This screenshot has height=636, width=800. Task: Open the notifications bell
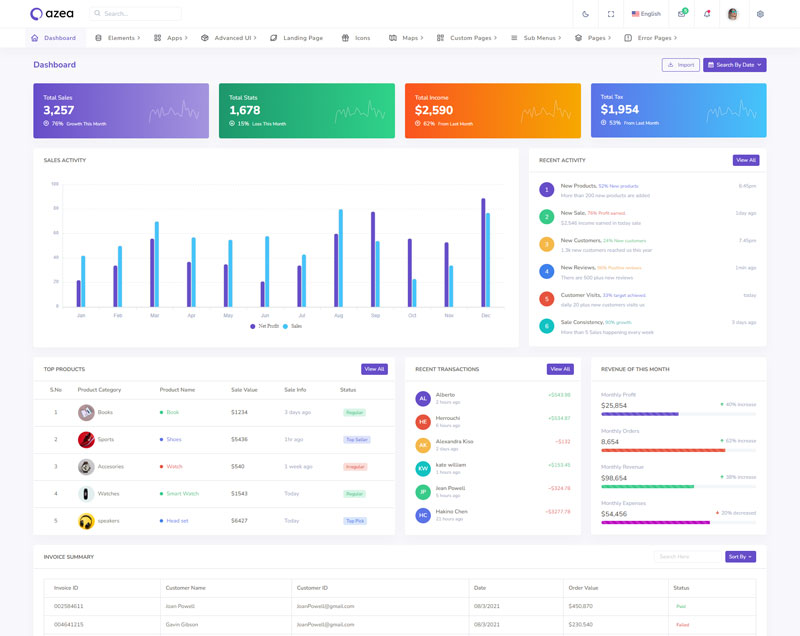tap(707, 14)
